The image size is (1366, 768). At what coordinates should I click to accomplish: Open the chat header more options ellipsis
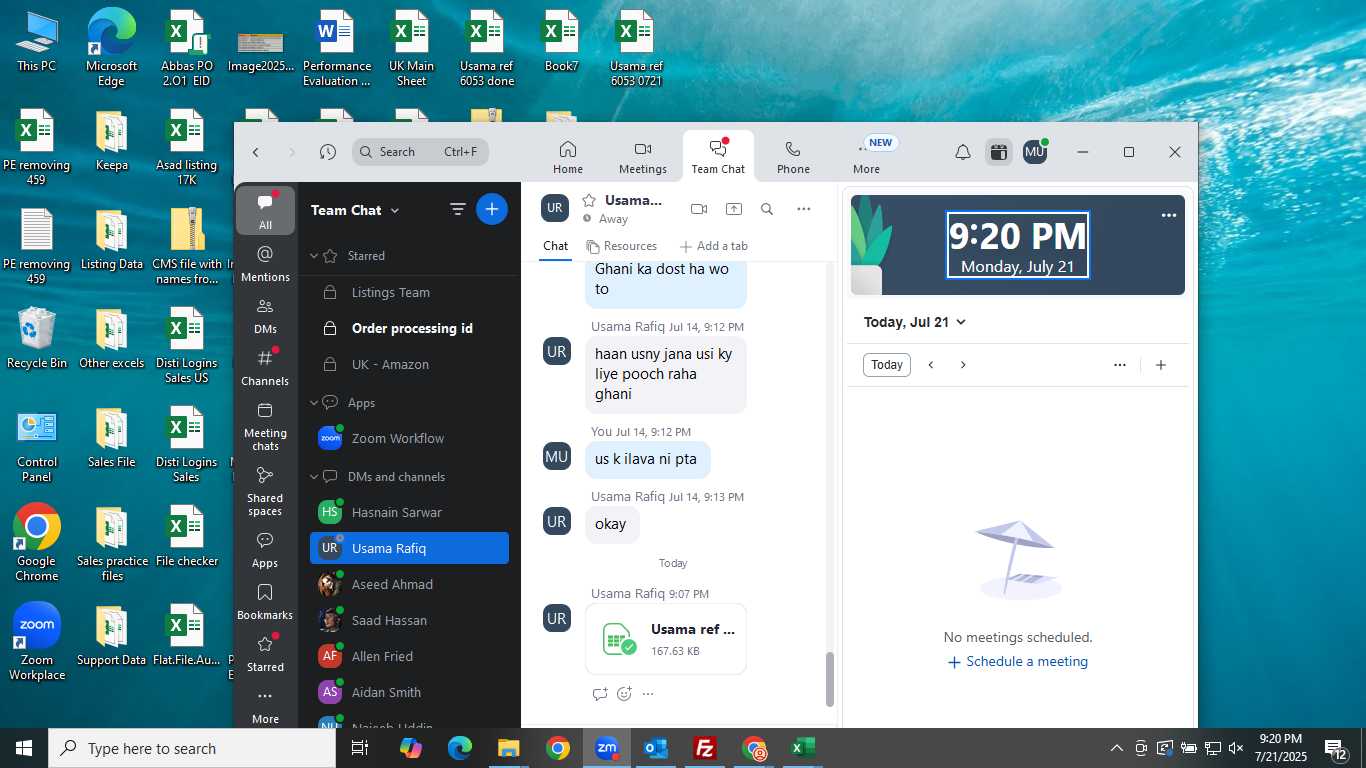pyautogui.click(x=804, y=209)
